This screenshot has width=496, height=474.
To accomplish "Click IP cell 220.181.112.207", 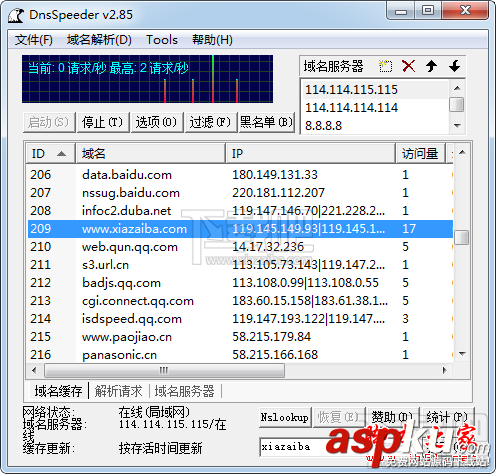I will [x=278, y=193].
